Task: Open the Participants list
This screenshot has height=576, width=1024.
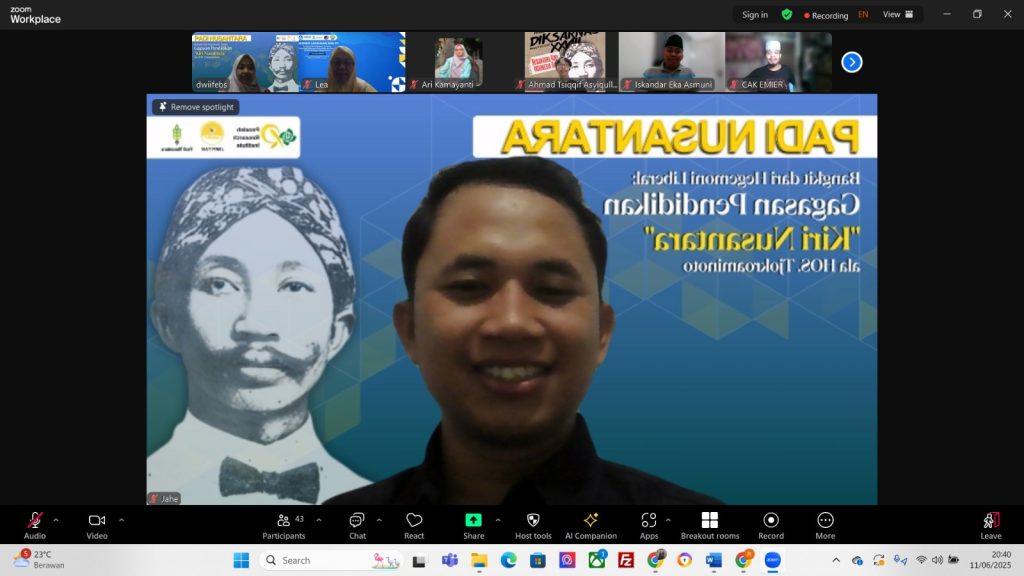Action: pos(284,525)
